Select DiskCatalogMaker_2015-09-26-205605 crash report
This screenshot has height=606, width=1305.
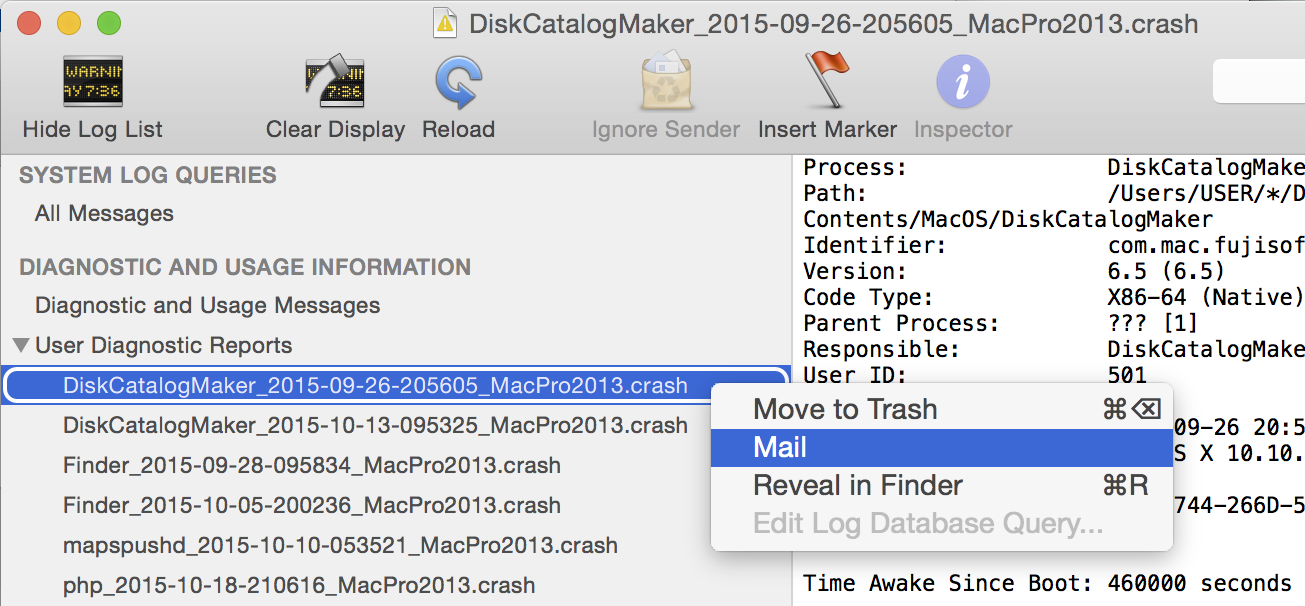tap(397, 385)
